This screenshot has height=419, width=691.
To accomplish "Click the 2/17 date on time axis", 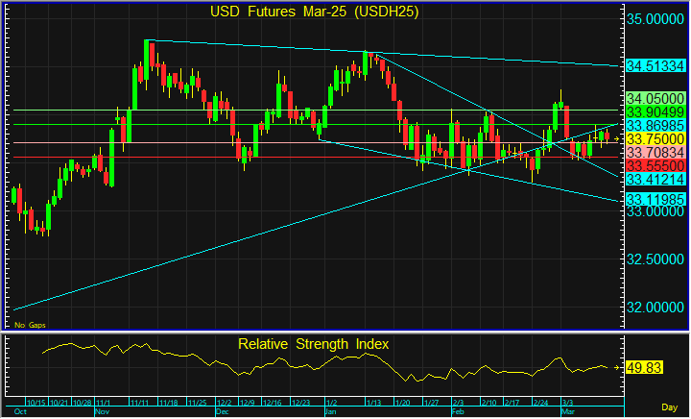I will 512,403.
